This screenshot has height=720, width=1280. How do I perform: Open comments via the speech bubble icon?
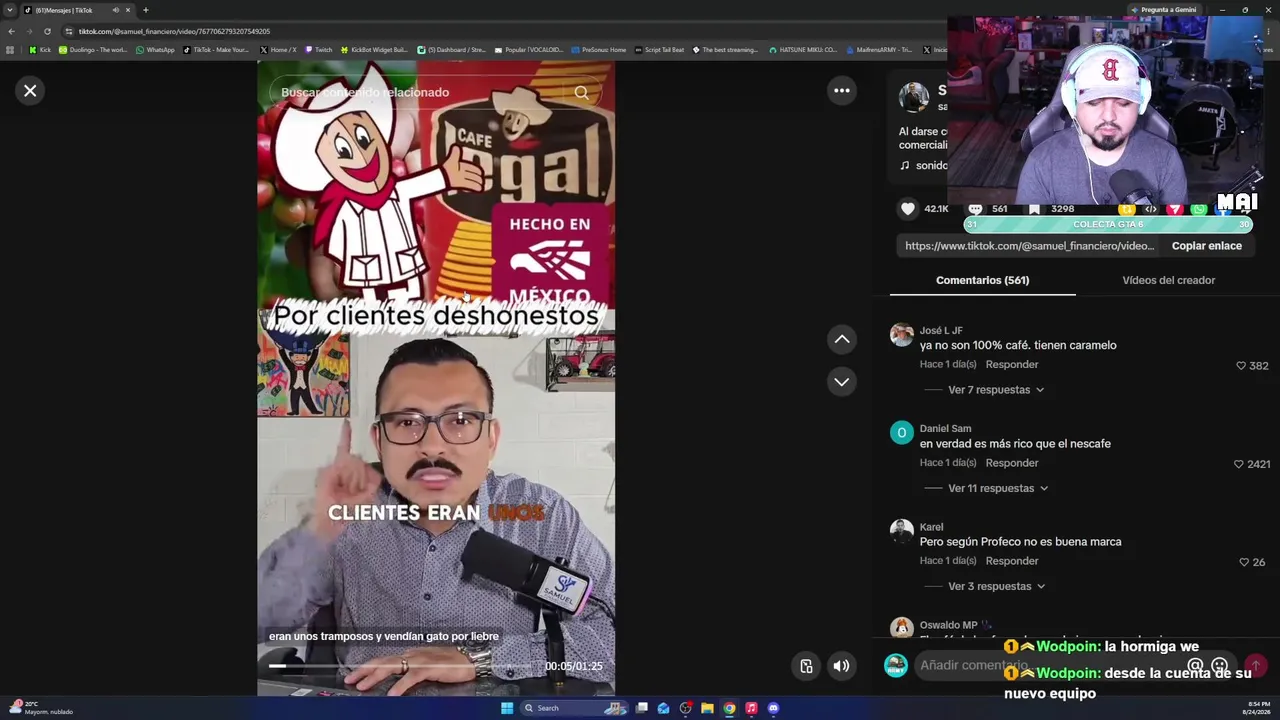click(x=975, y=209)
